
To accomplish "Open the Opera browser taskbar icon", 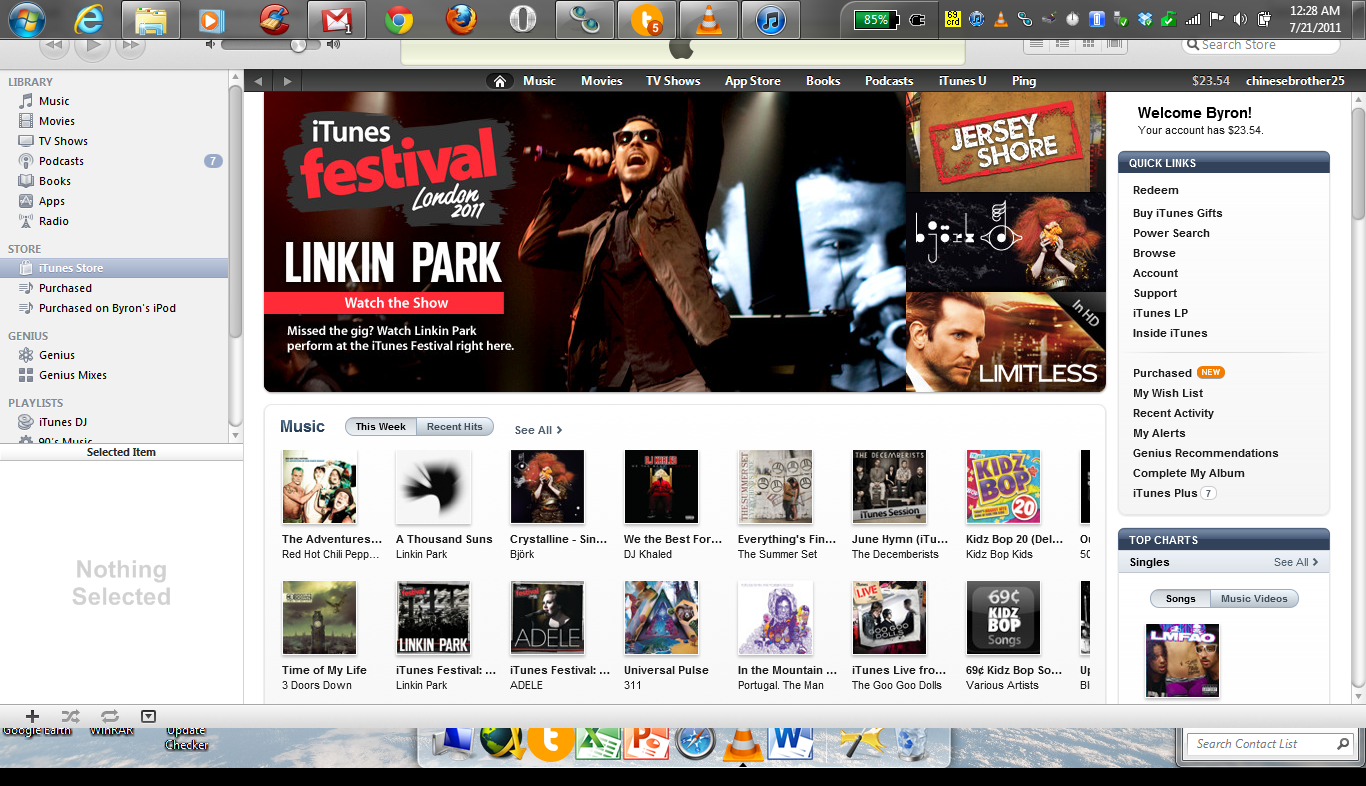I will [523, 19].
